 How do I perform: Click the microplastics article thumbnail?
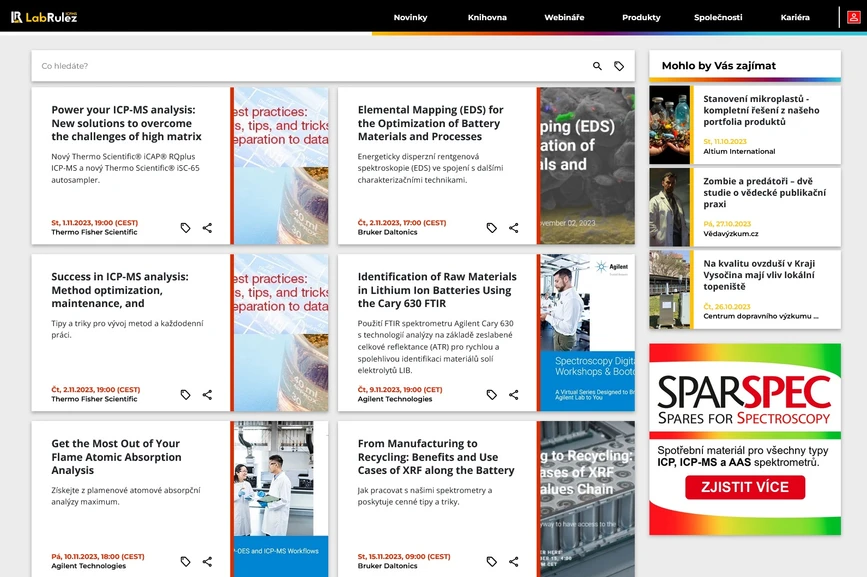670,125
